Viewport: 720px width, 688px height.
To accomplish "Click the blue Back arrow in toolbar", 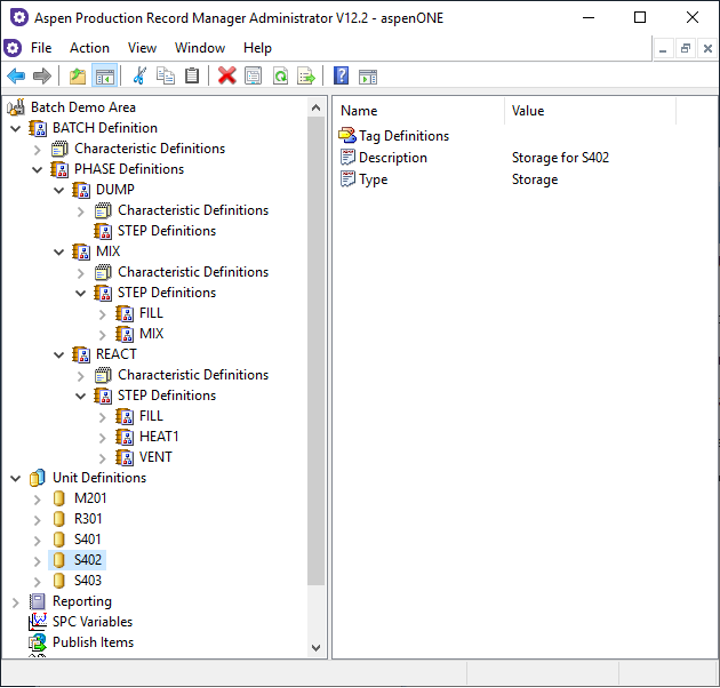I will coord(16,76).
